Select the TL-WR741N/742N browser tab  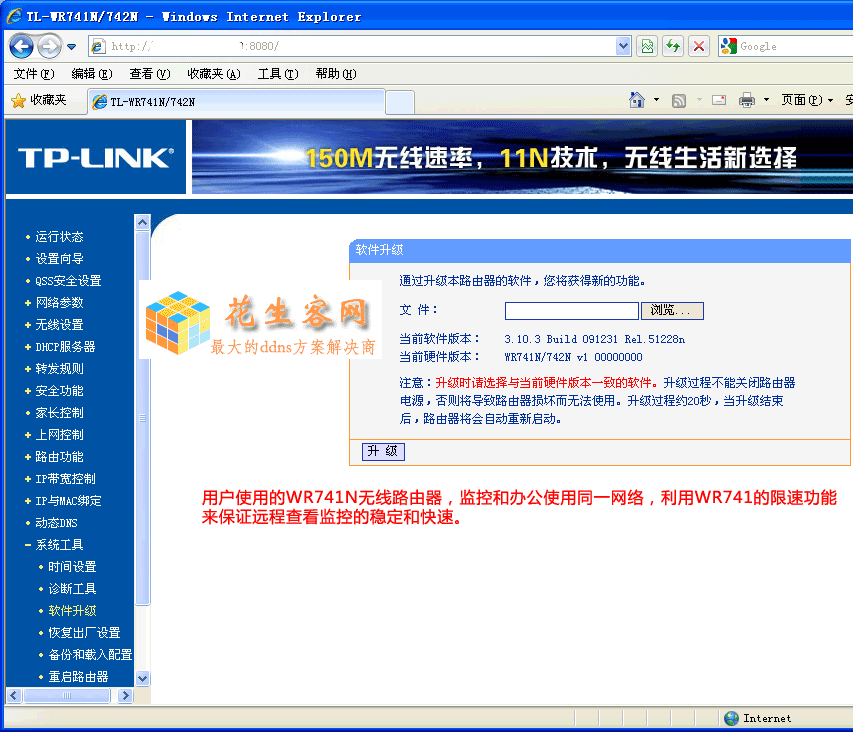point(236,102)
